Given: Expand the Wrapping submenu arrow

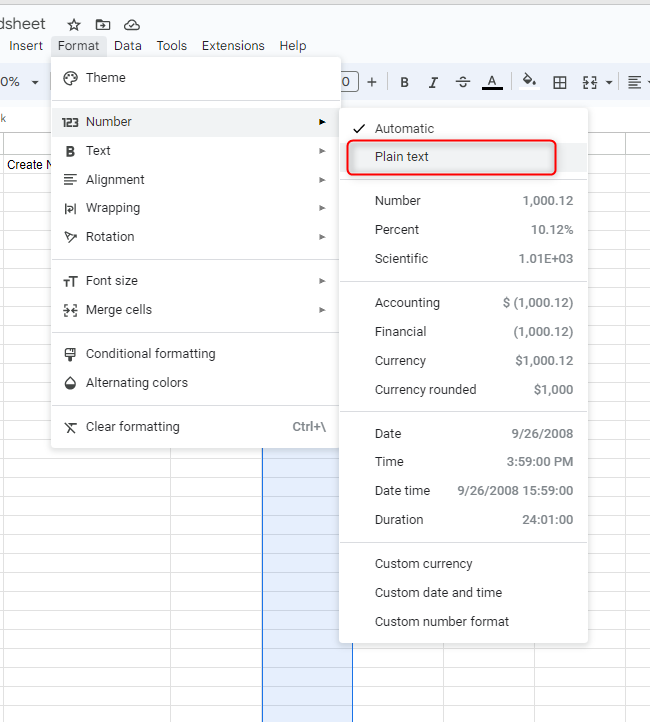Looking at the screenshot, I should pos(322,208).
